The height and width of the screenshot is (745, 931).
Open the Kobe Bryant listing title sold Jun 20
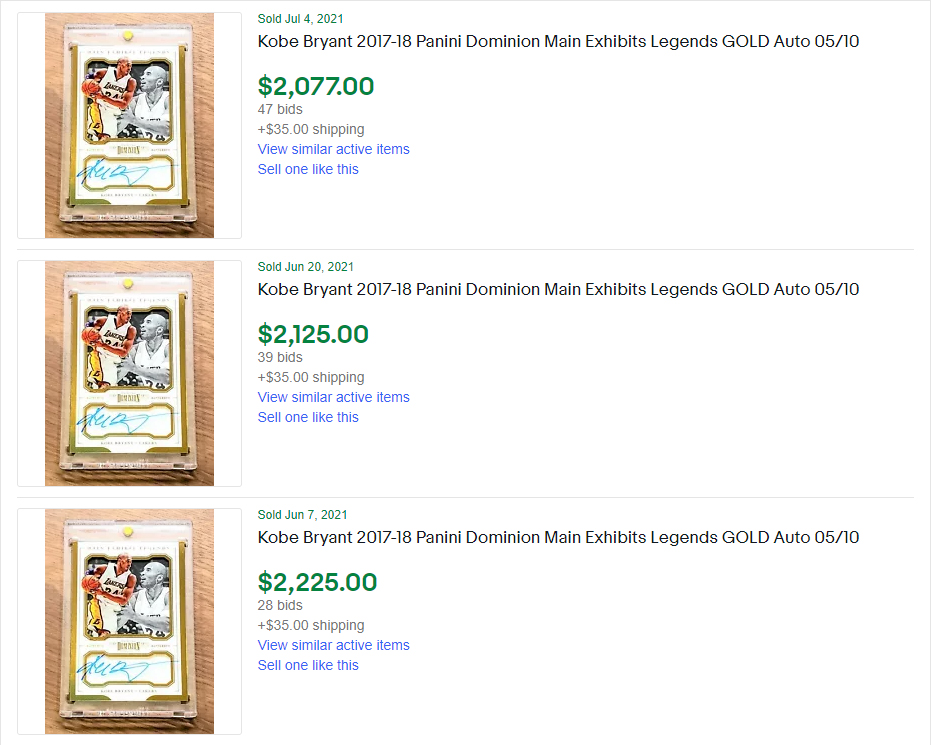pos(558,290)
